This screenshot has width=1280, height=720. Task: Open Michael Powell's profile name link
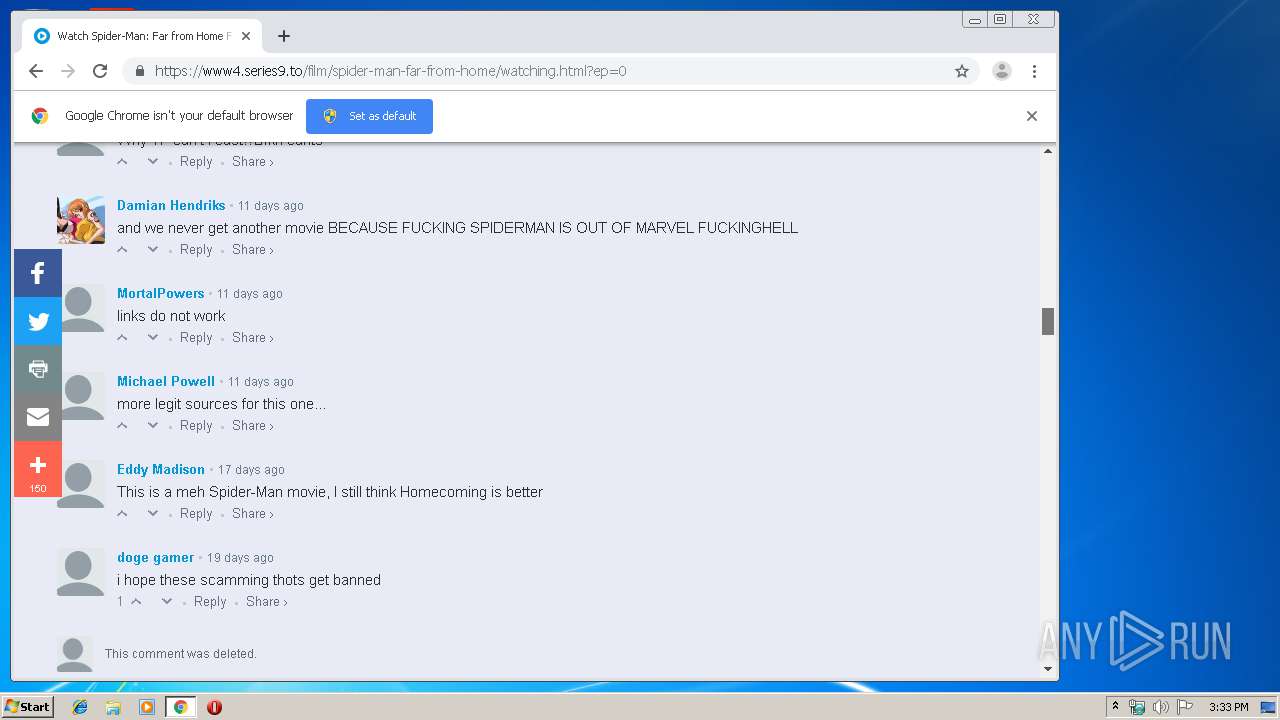[166, 381]
